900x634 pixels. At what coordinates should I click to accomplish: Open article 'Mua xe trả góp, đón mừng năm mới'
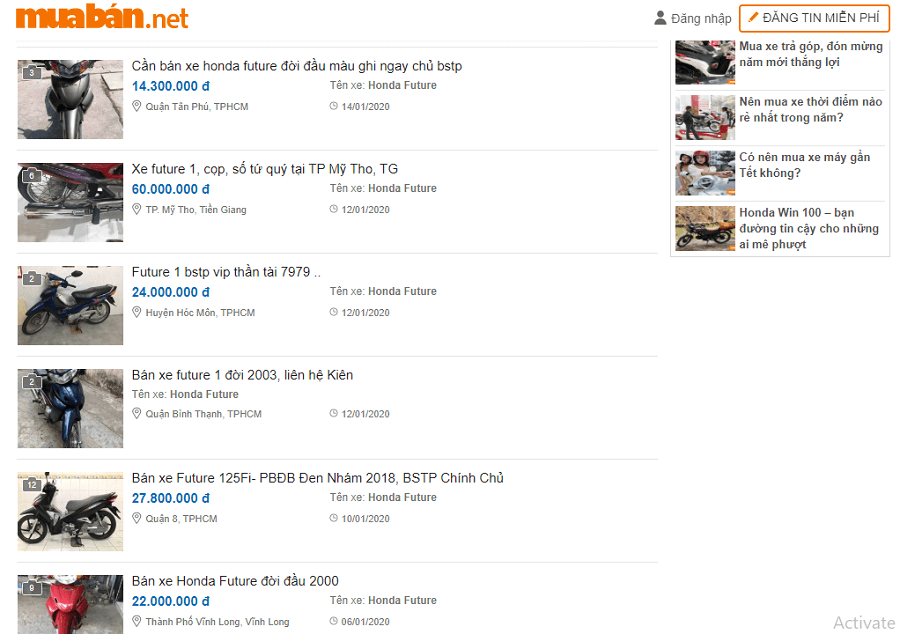[811, 54]
